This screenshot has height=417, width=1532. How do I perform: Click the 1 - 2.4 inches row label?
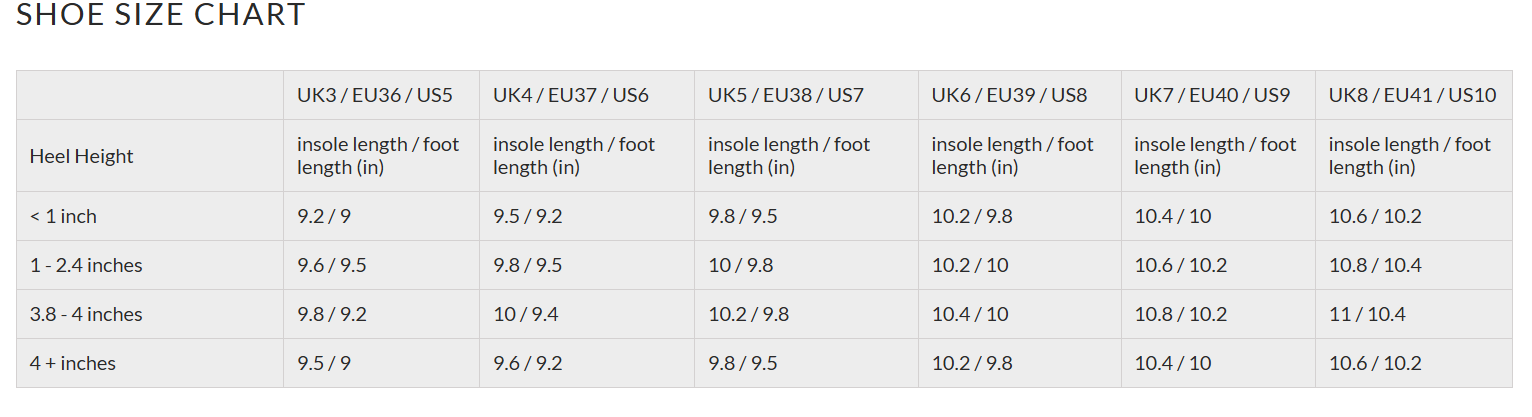tap(86, 265)
